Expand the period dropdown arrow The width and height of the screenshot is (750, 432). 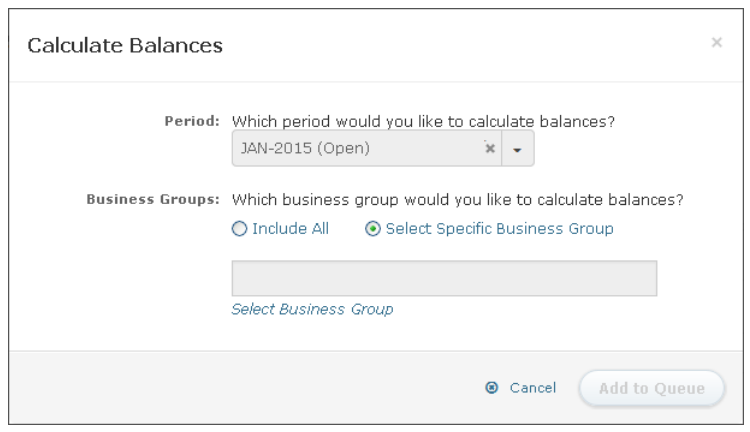518,148
